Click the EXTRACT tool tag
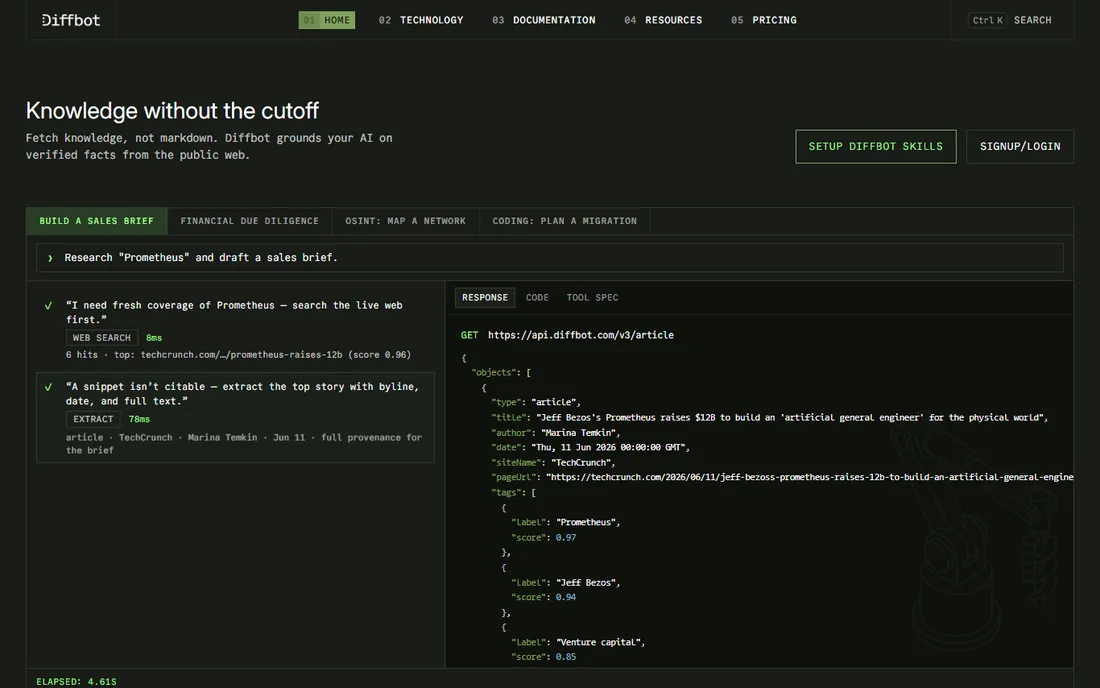Screen dimensions: 1100x688 (93, 419)
